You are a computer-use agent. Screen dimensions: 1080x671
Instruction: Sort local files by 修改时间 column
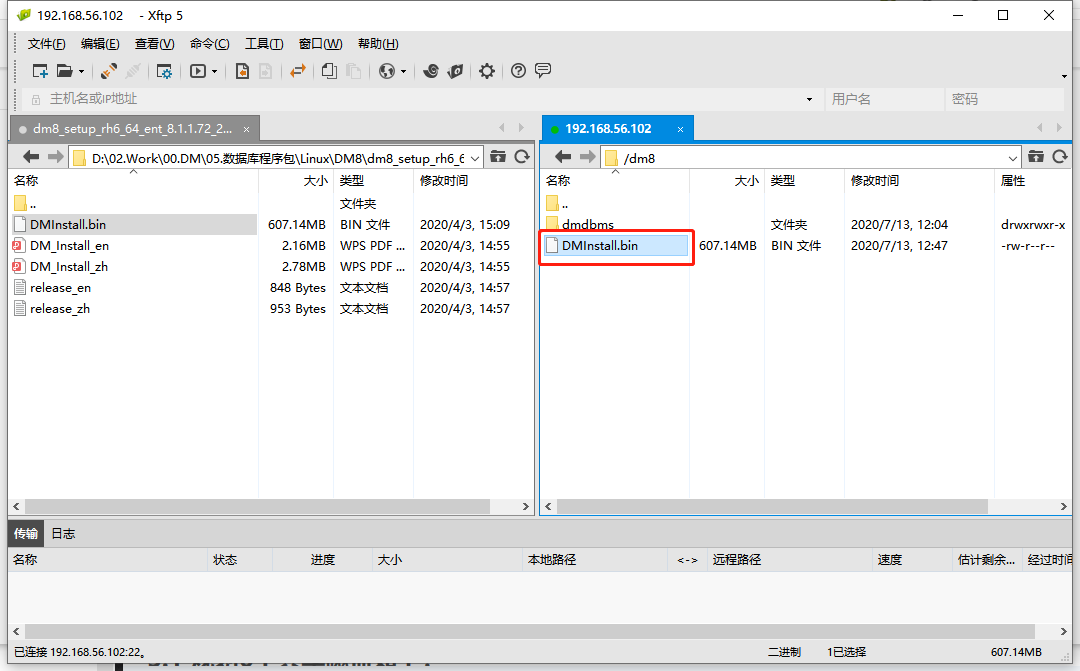click(x=472, y=180)
